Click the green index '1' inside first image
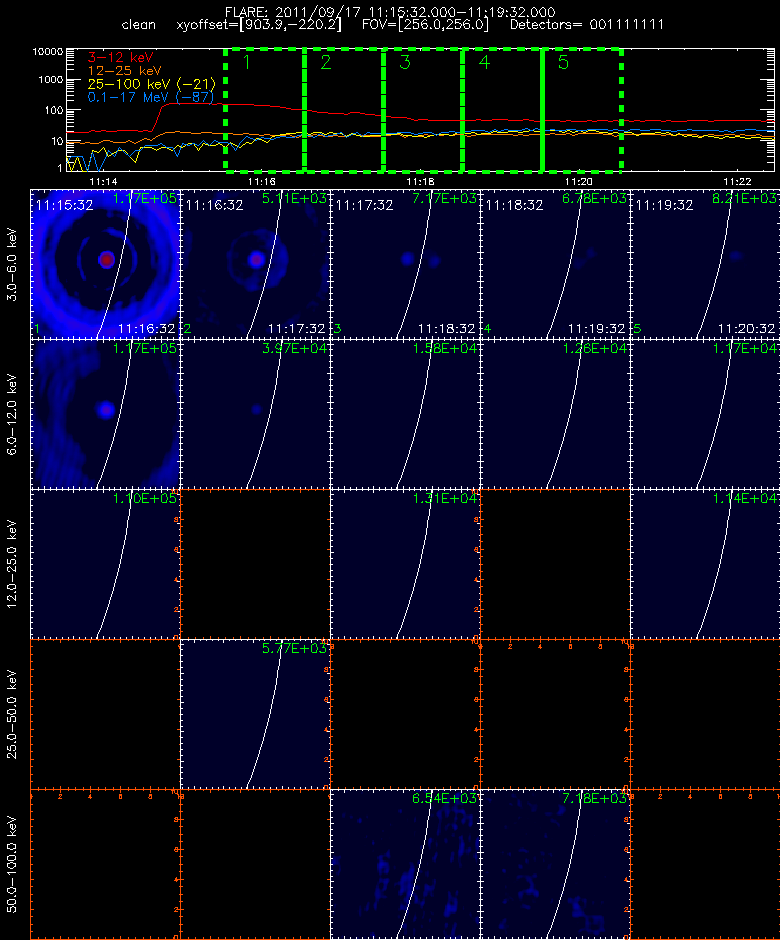Image resolution: width=780 pixels, height=940 pixels. tap(37, 329)
